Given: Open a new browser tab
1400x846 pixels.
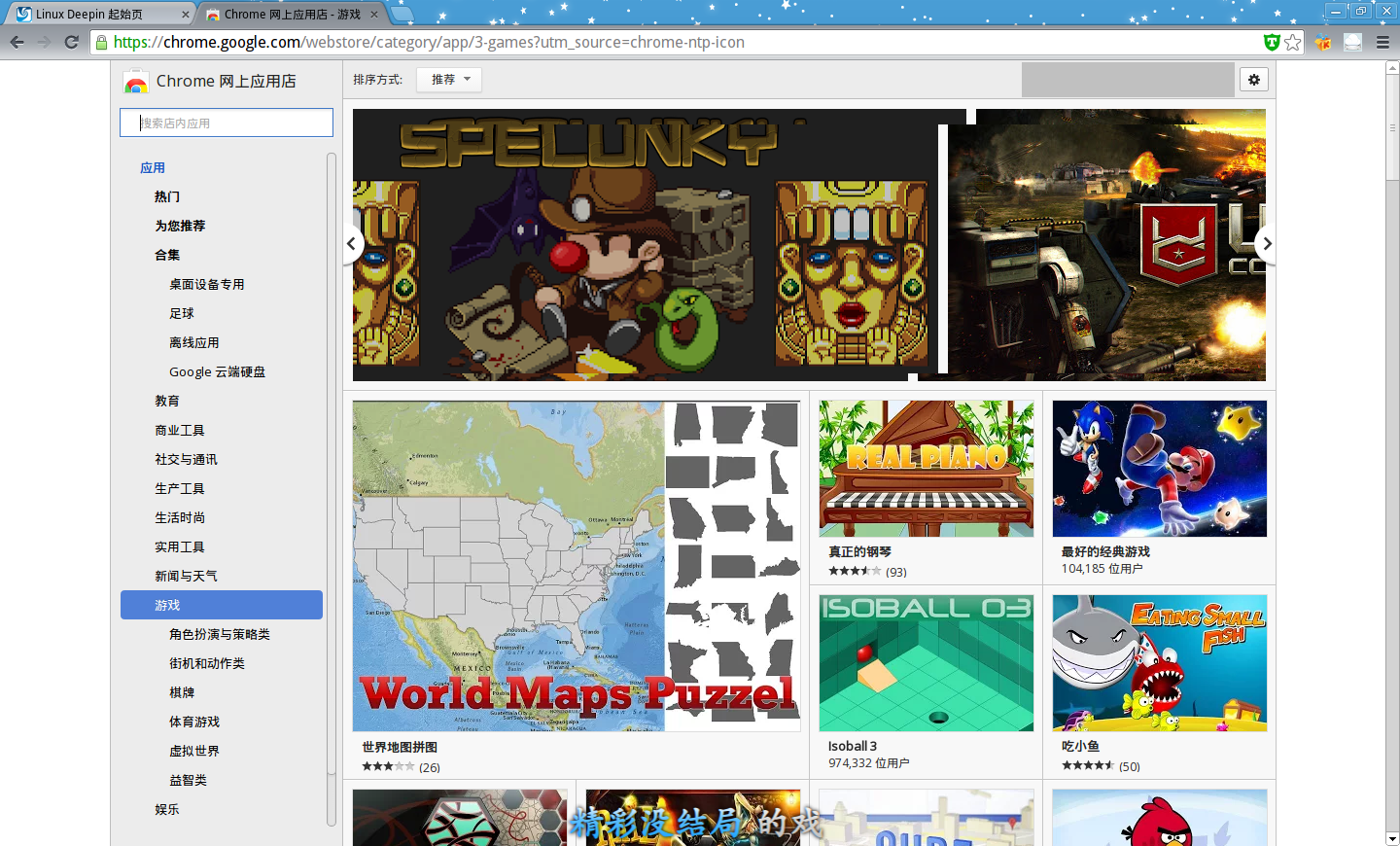Looking at the screenshot, I should coord(402,14).
